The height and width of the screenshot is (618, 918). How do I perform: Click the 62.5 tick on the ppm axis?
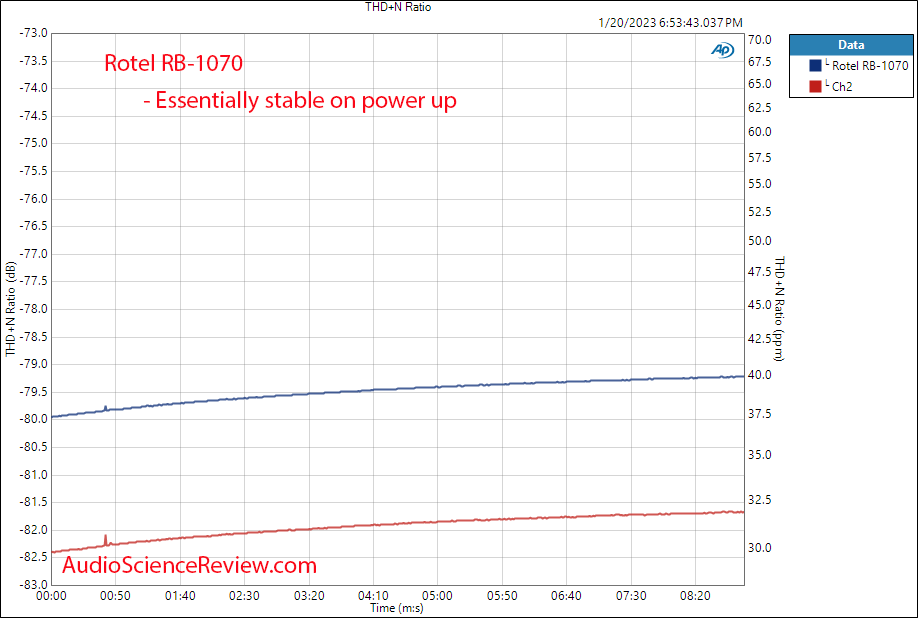click(x=761, y=108)
